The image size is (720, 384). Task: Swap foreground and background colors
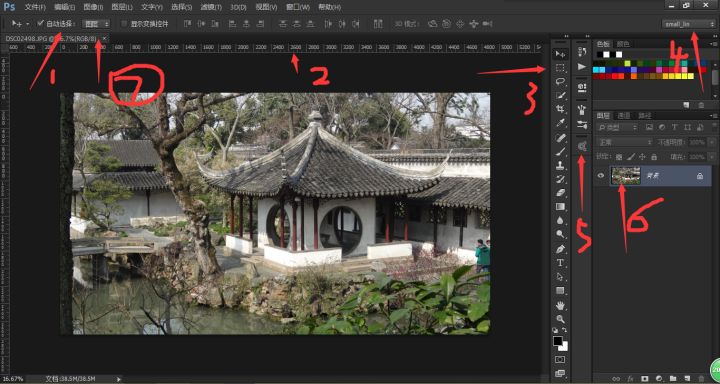565,330
